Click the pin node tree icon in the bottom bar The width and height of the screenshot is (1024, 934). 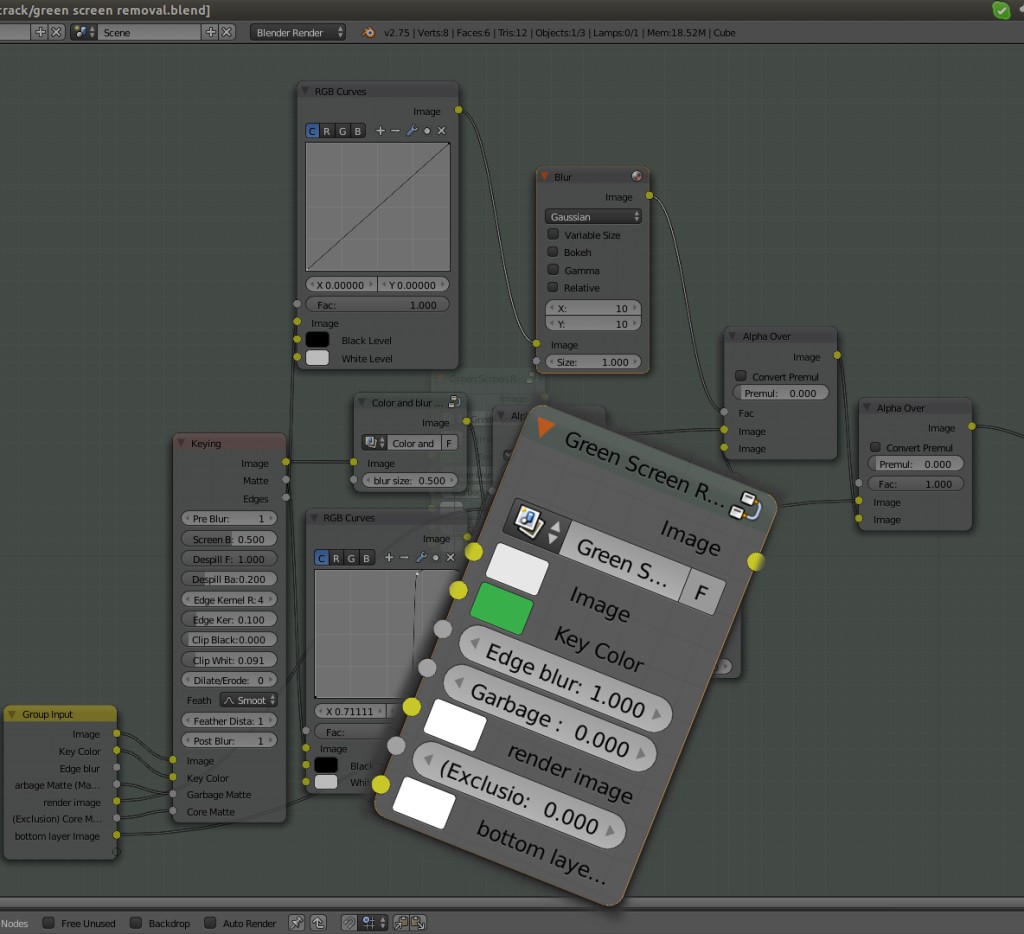(x=297, y=923)
